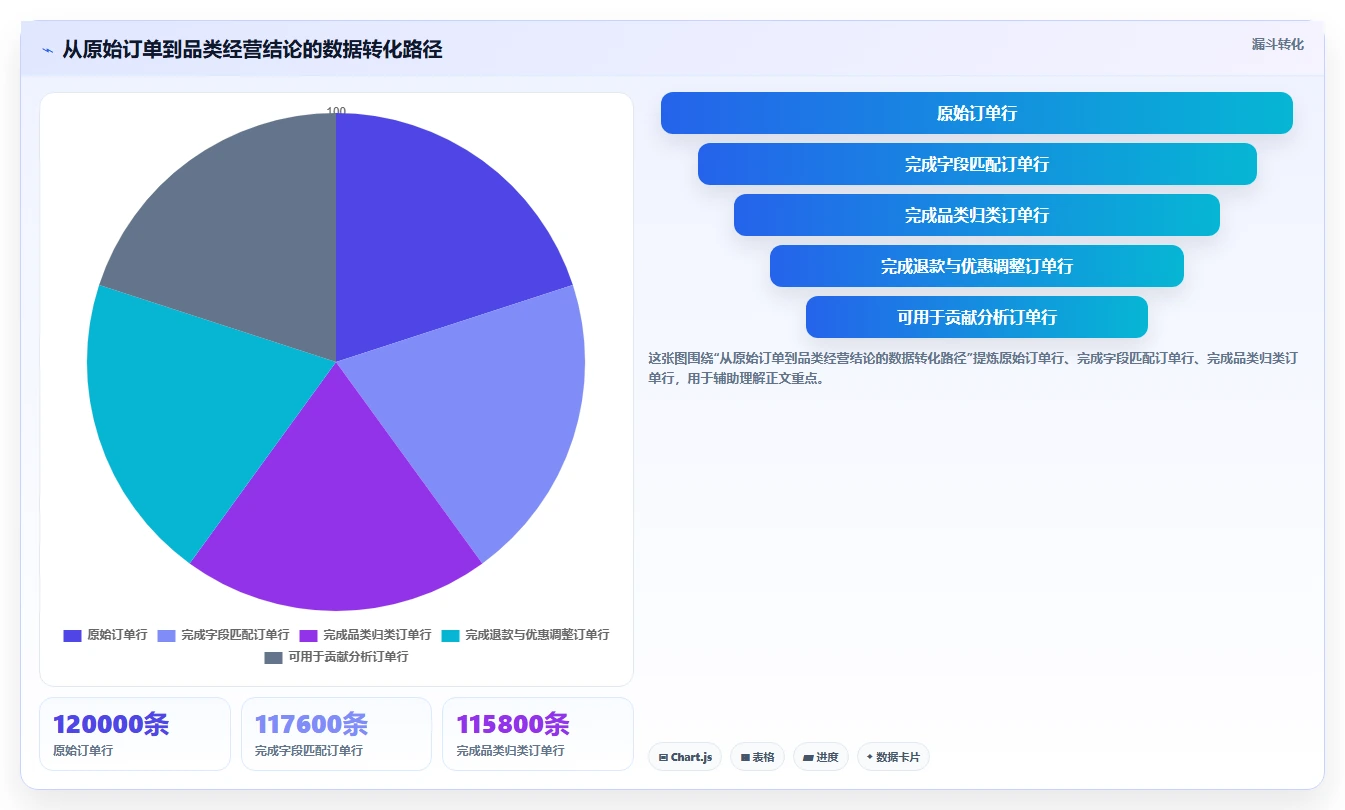The width and height of the screenshot is (1345, 810).
Task: Click the 完成退款与优惠调整订单行 funnel bar
Action: 977,266
